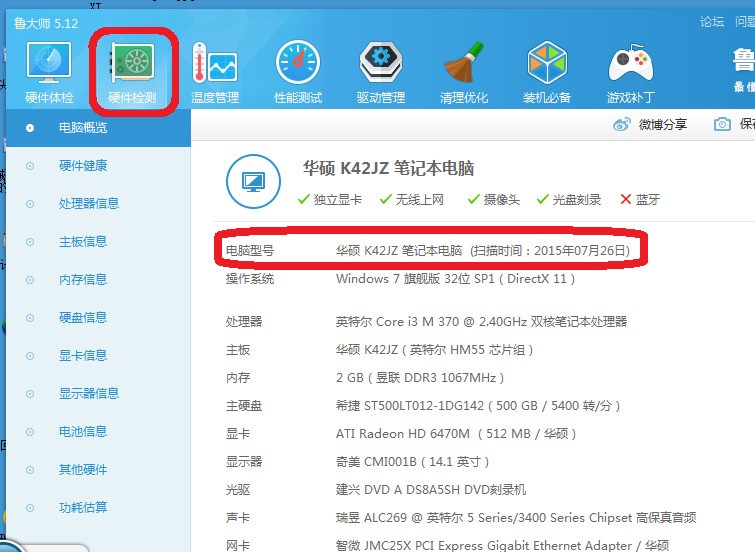
Task: Launch 性能测试 performance test icon
Action: 298,72
